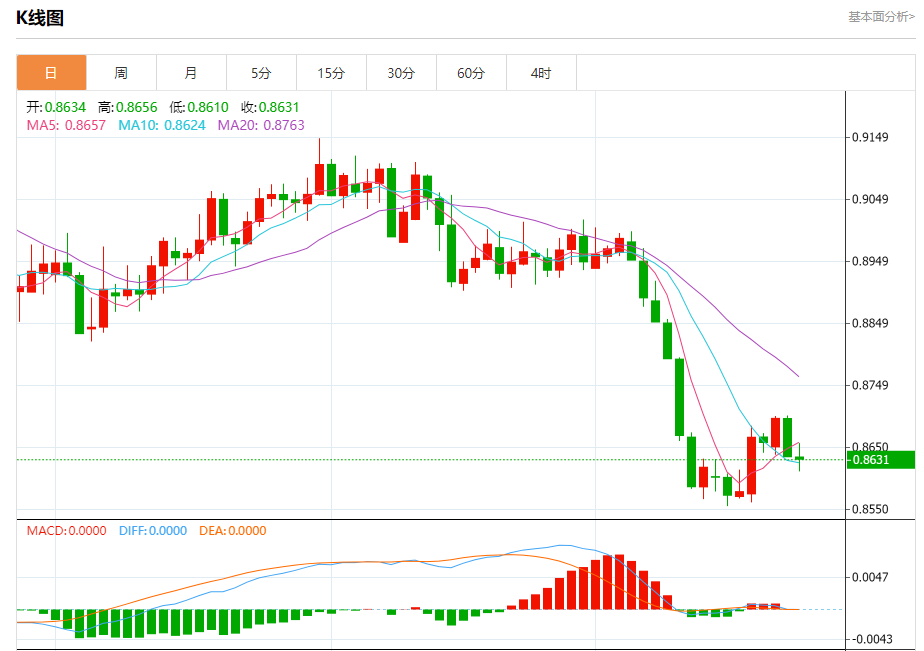Click the MA20 indicator label
Viewport: 924px width, 651px height.
(x=261, y=125)
